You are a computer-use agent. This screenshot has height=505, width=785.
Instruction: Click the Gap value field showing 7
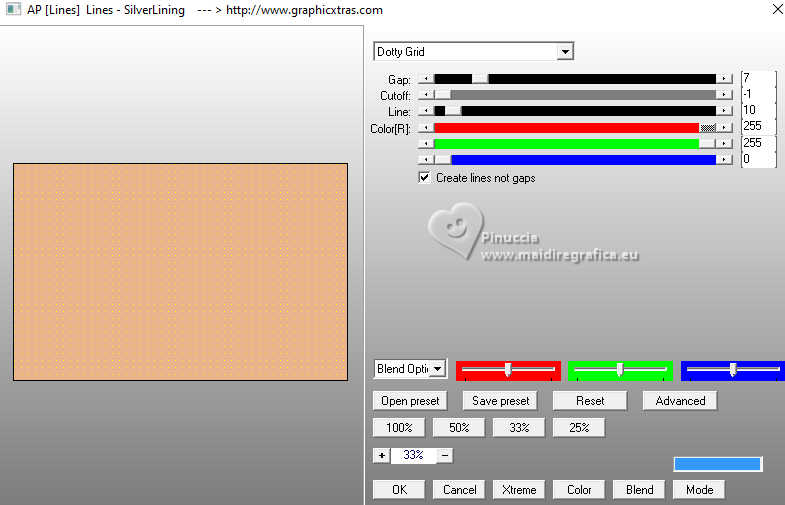coord(758,79)
